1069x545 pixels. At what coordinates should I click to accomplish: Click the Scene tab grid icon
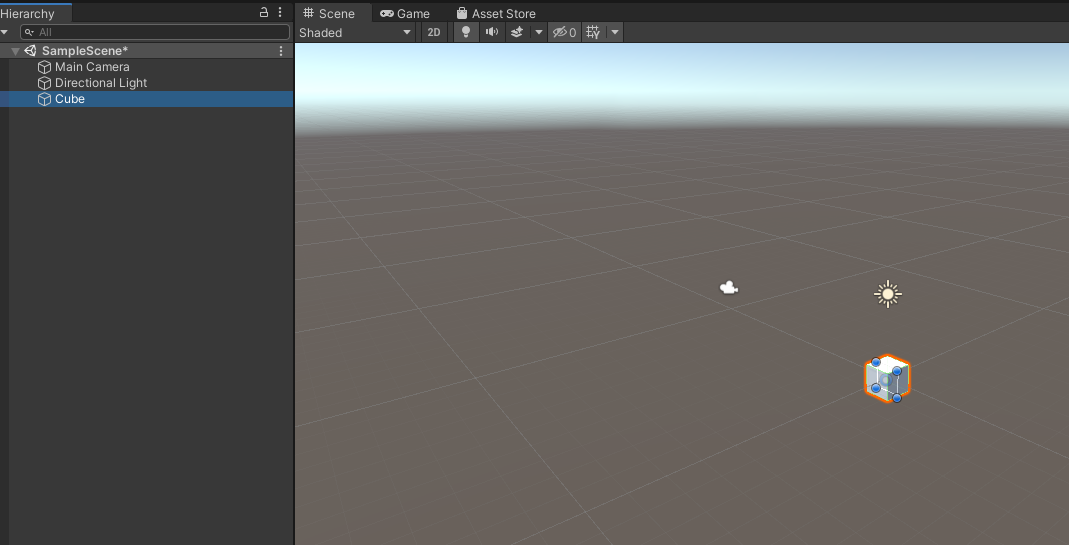[x=308, y=13]
